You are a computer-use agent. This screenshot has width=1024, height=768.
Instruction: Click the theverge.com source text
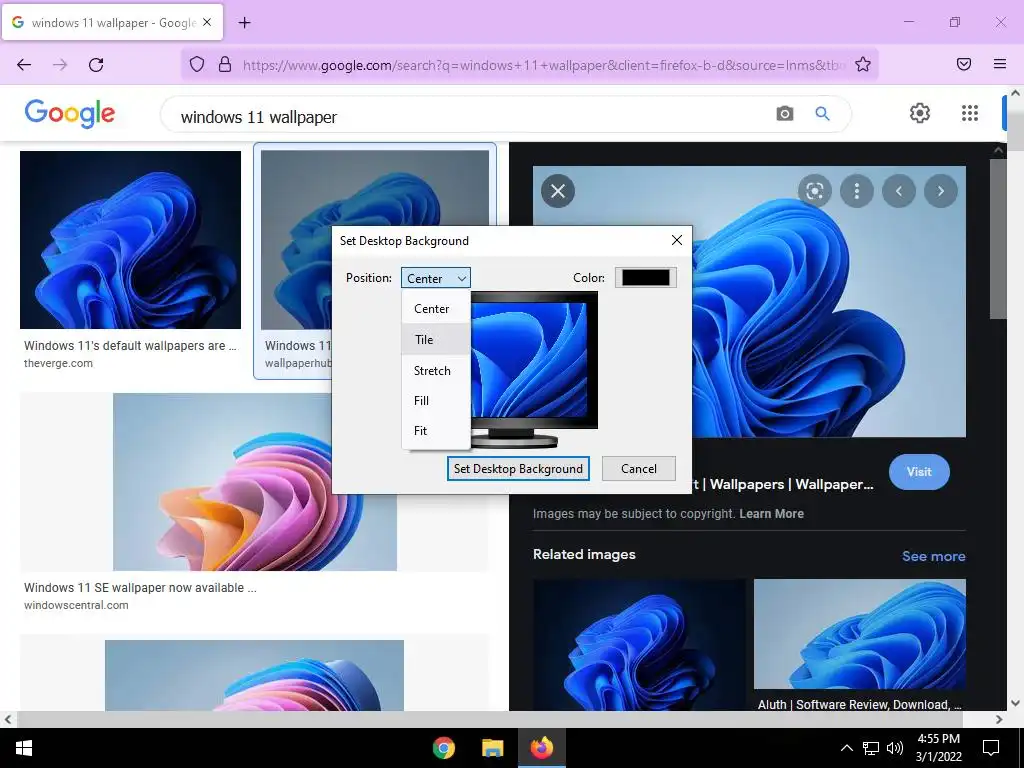[58, 363]
